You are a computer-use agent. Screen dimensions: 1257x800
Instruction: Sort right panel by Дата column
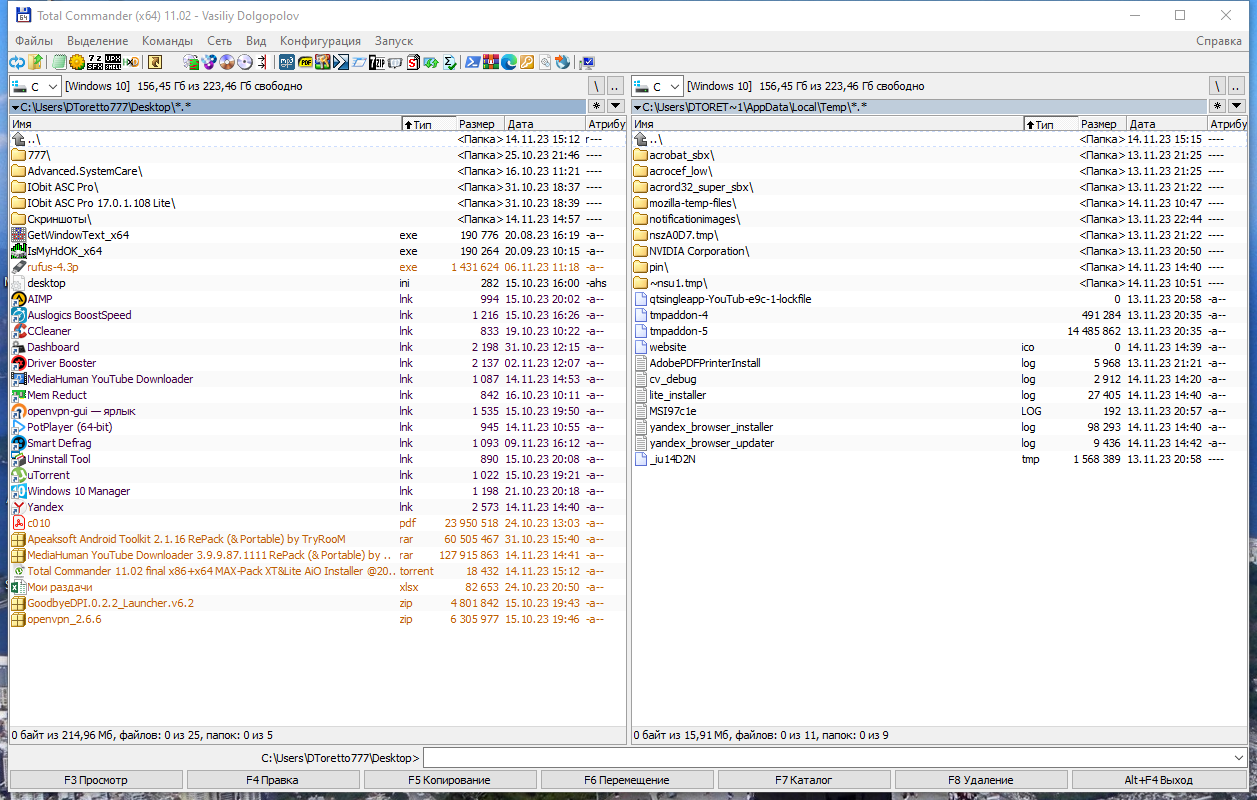point(1166,124)
